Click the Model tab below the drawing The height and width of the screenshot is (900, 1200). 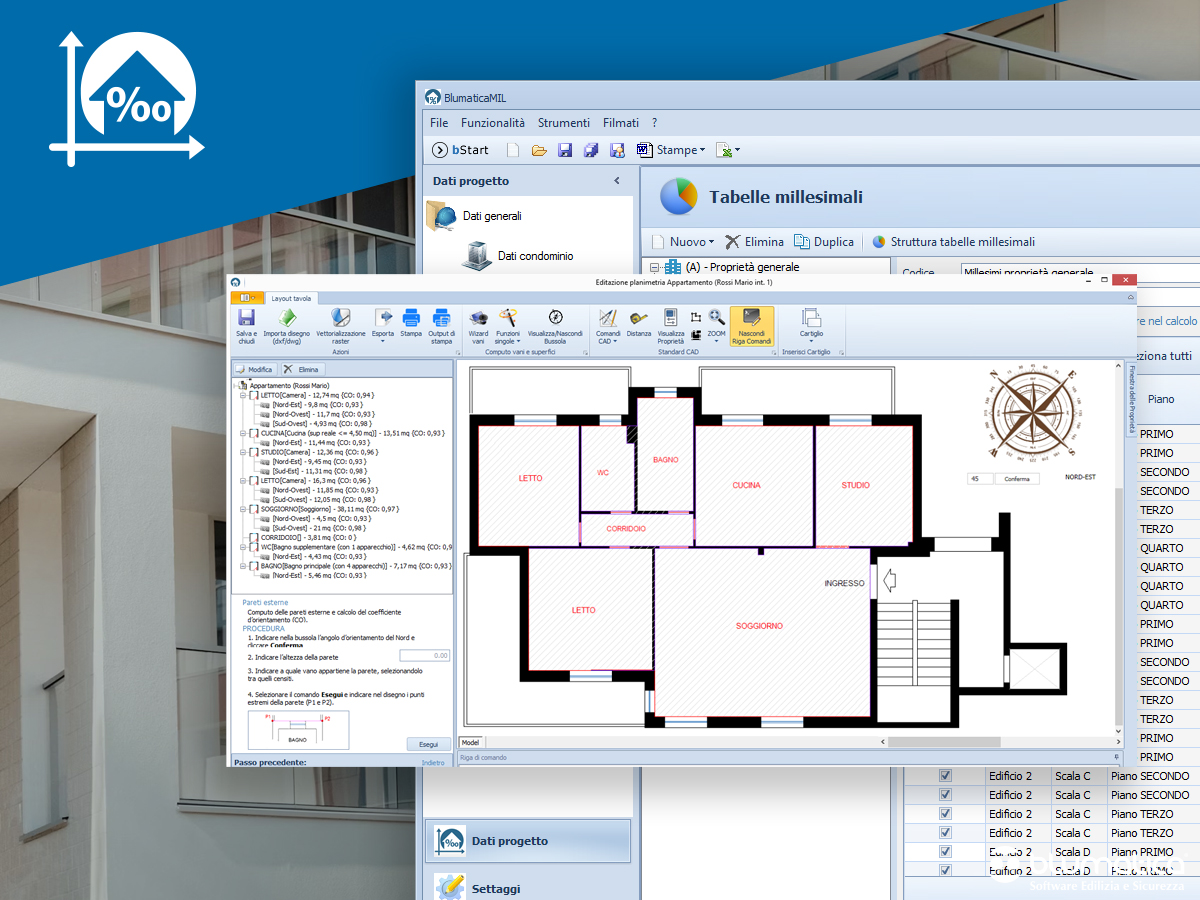470,742
